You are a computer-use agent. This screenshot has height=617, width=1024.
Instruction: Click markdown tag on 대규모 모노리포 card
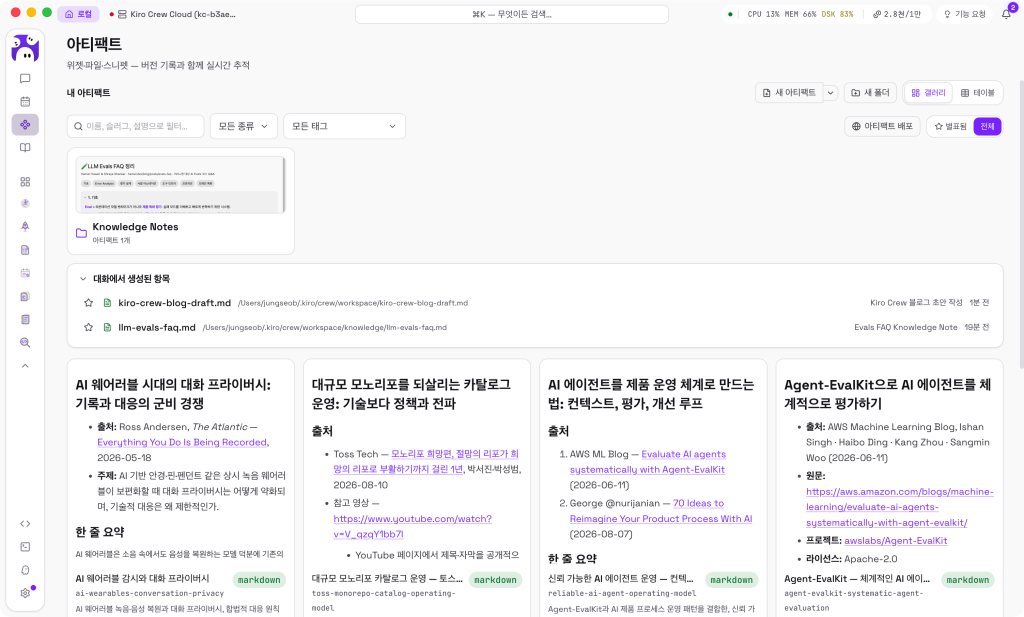tap(495, 580)
